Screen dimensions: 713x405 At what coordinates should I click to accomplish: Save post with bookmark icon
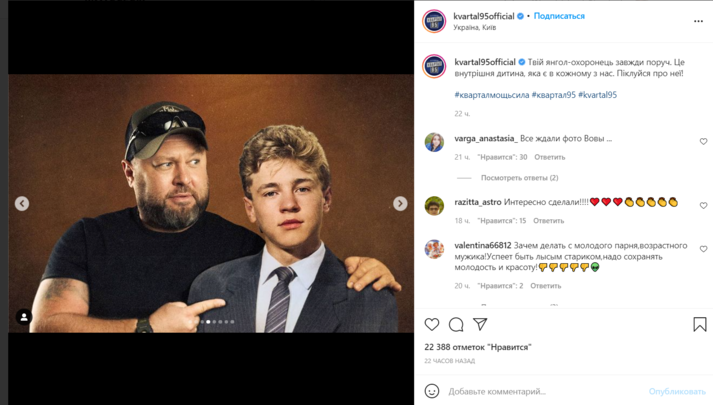tap(699, 324)
